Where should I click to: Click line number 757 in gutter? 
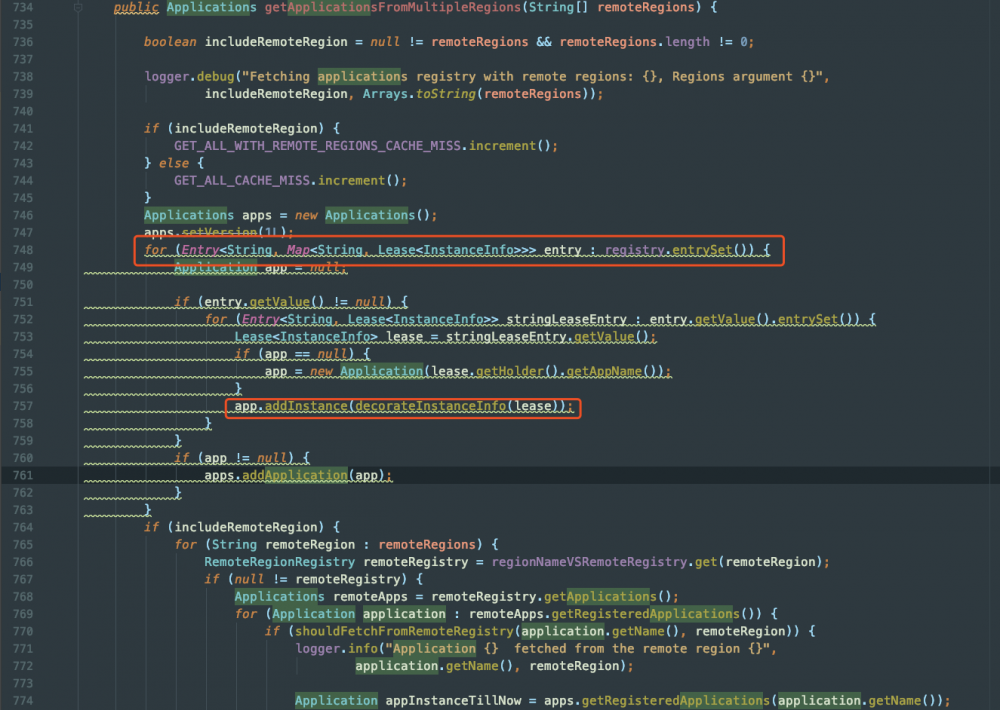pos(22,406)
